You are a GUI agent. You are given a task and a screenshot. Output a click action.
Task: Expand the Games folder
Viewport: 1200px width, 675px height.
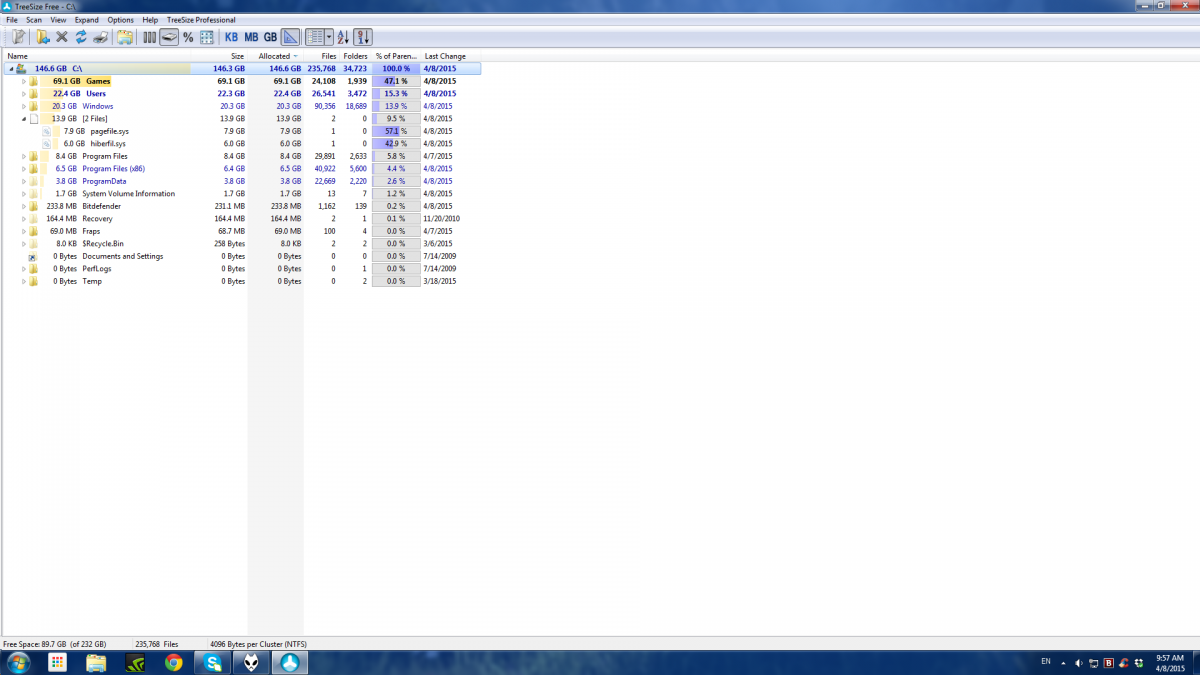coord(24,81)
